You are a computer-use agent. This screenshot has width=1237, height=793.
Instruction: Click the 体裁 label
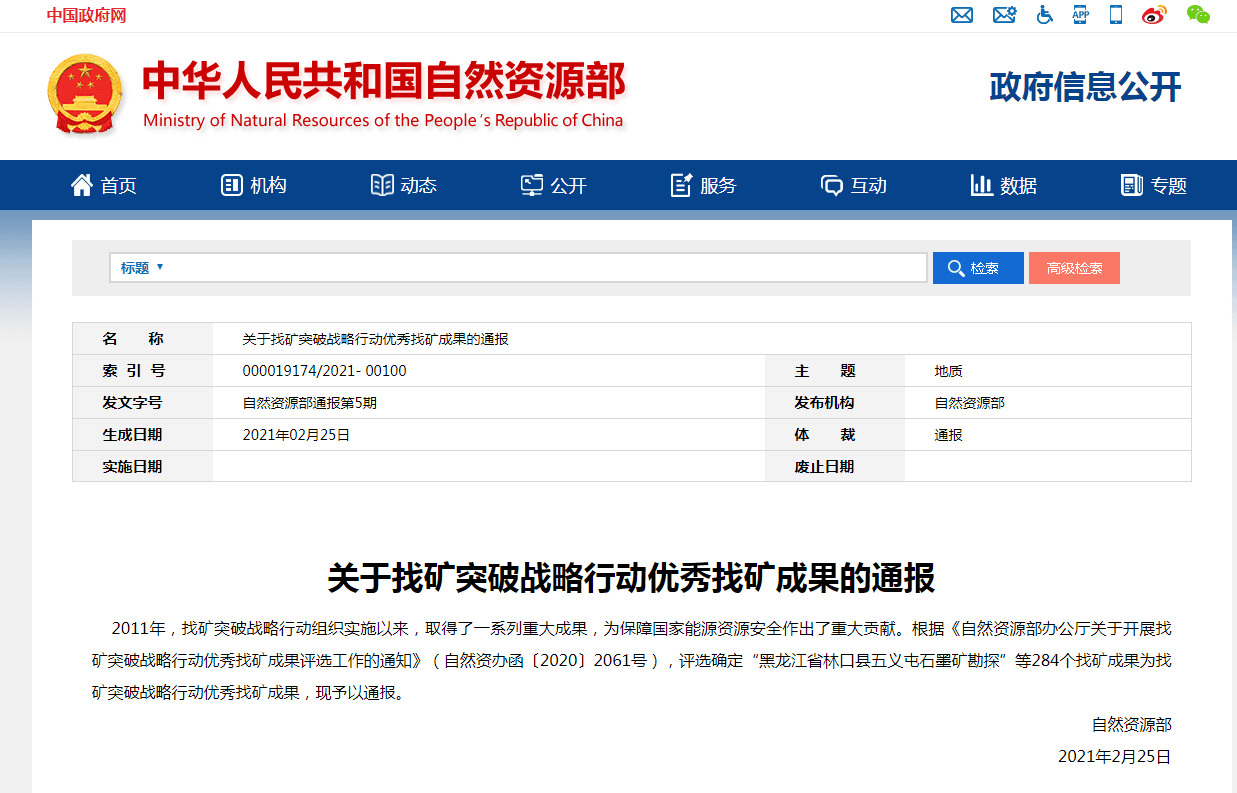click(825, 435)
